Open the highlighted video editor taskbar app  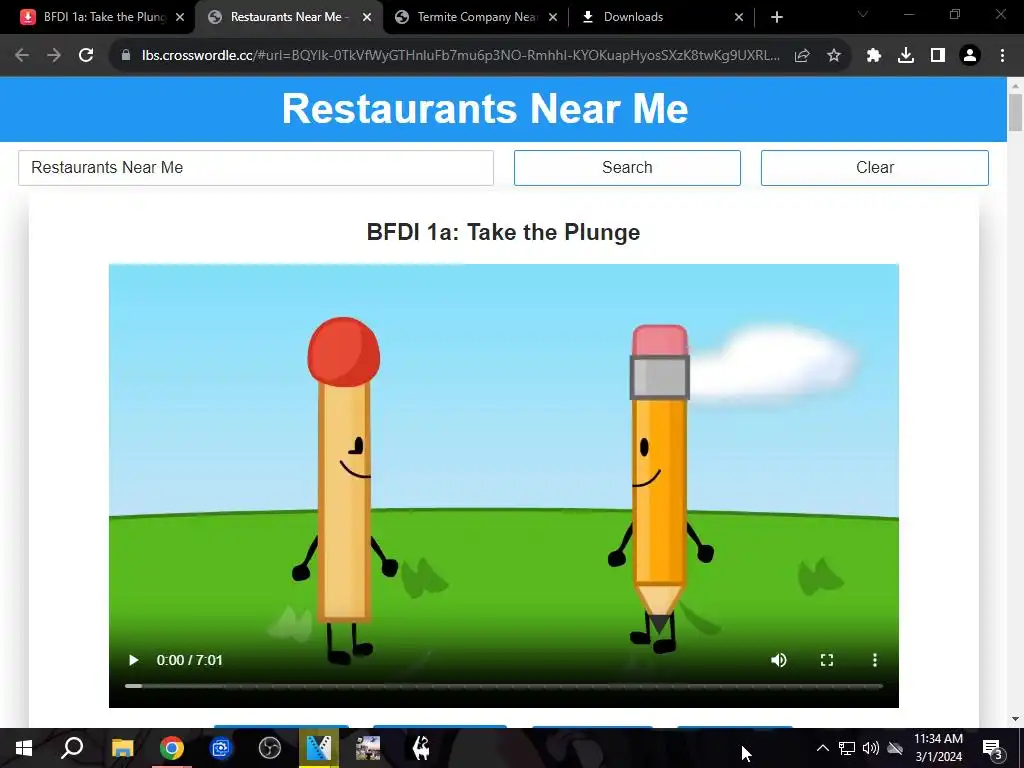[x=319, y=748]
